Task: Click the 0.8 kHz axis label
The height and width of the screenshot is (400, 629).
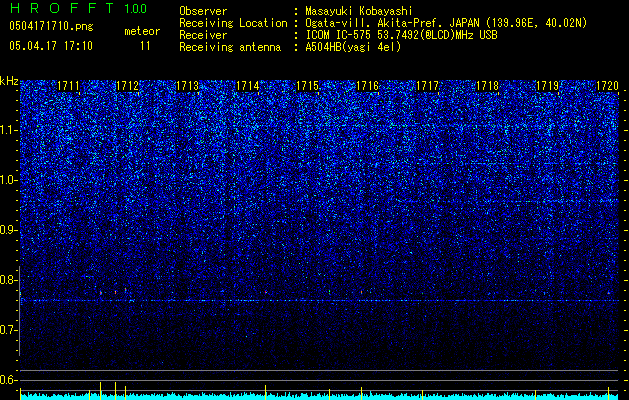Action: (8, 280)
